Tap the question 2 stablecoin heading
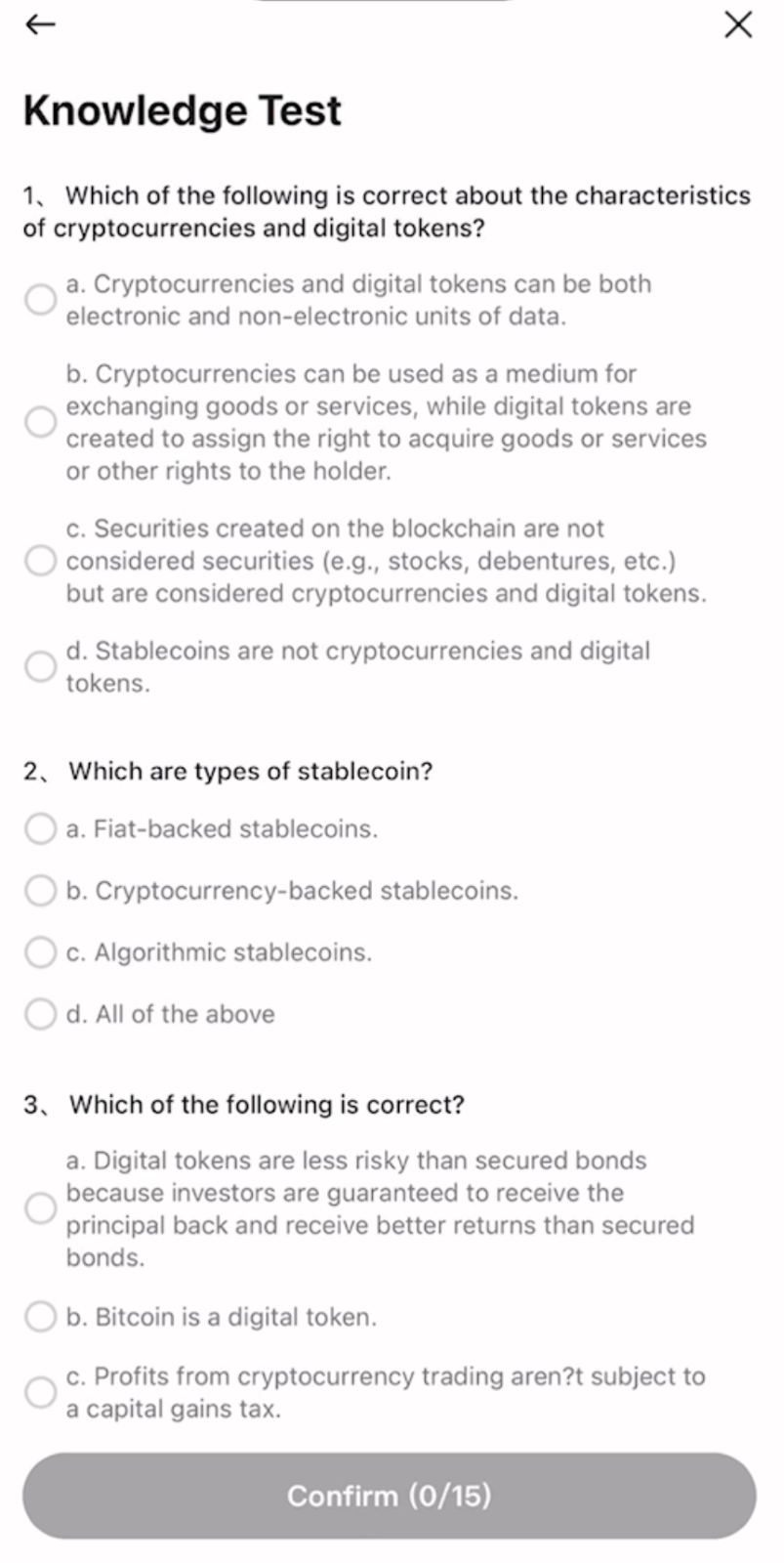 pyautogui.click(x=231, y=771)
